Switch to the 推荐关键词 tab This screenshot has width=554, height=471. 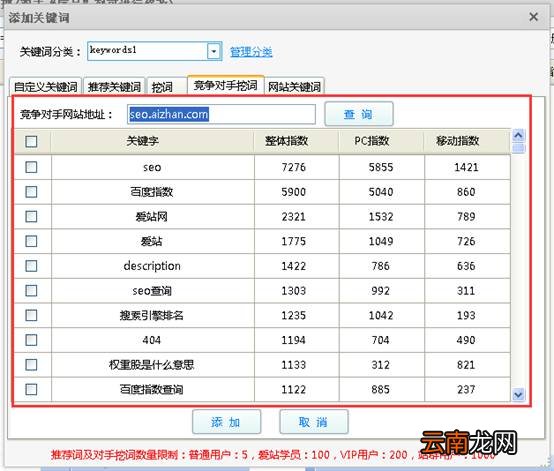114,87
